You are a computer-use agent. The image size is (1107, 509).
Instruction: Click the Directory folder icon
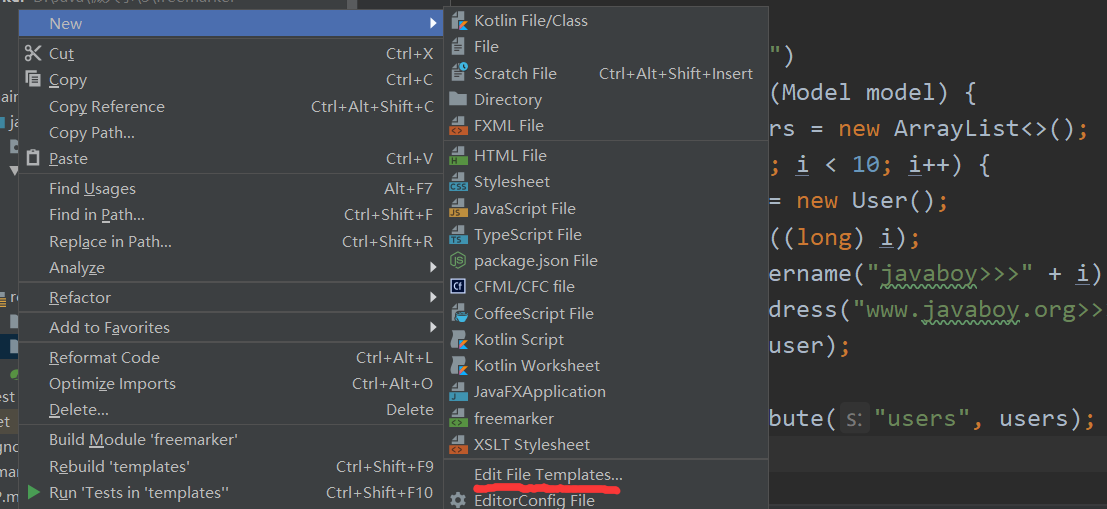[458, 99]
